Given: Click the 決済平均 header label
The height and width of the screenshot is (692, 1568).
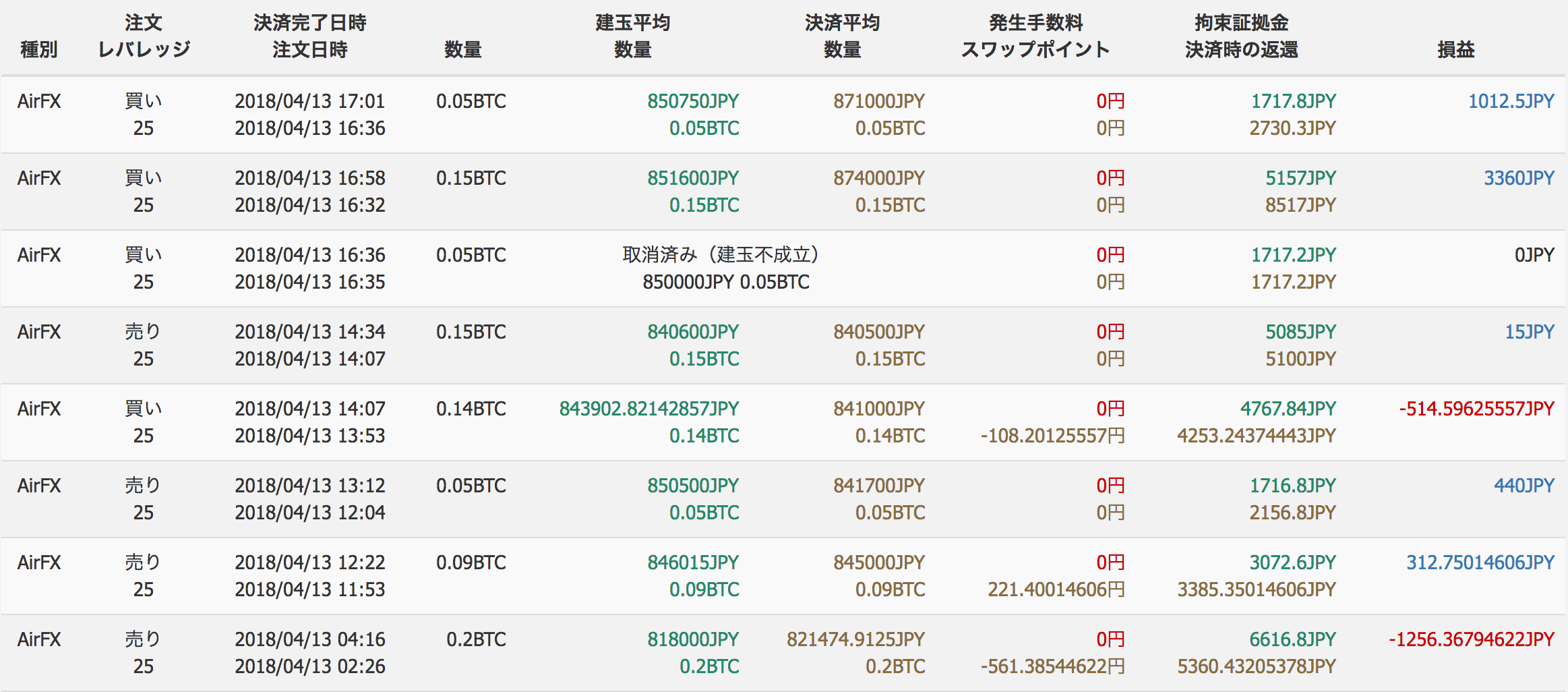Looking at the screenshot, I should 843,22.
